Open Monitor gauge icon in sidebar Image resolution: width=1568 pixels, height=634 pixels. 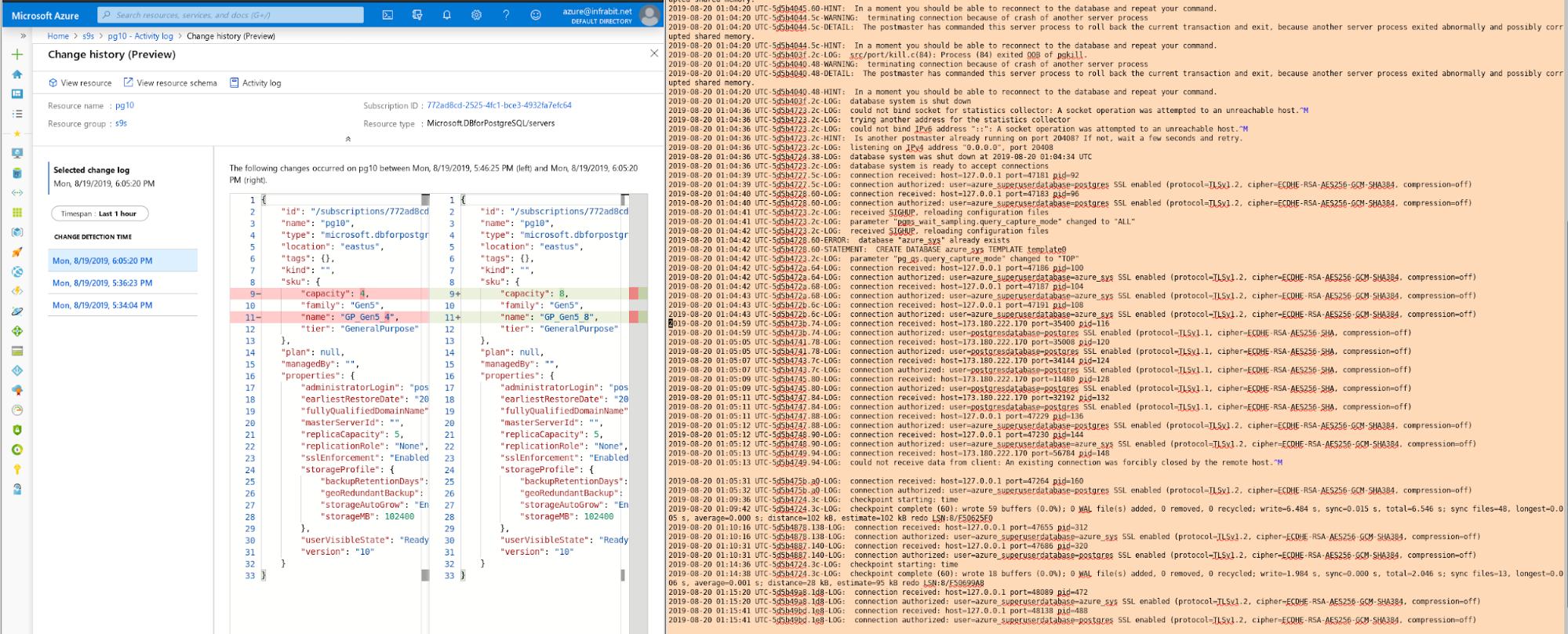(17, 410)
